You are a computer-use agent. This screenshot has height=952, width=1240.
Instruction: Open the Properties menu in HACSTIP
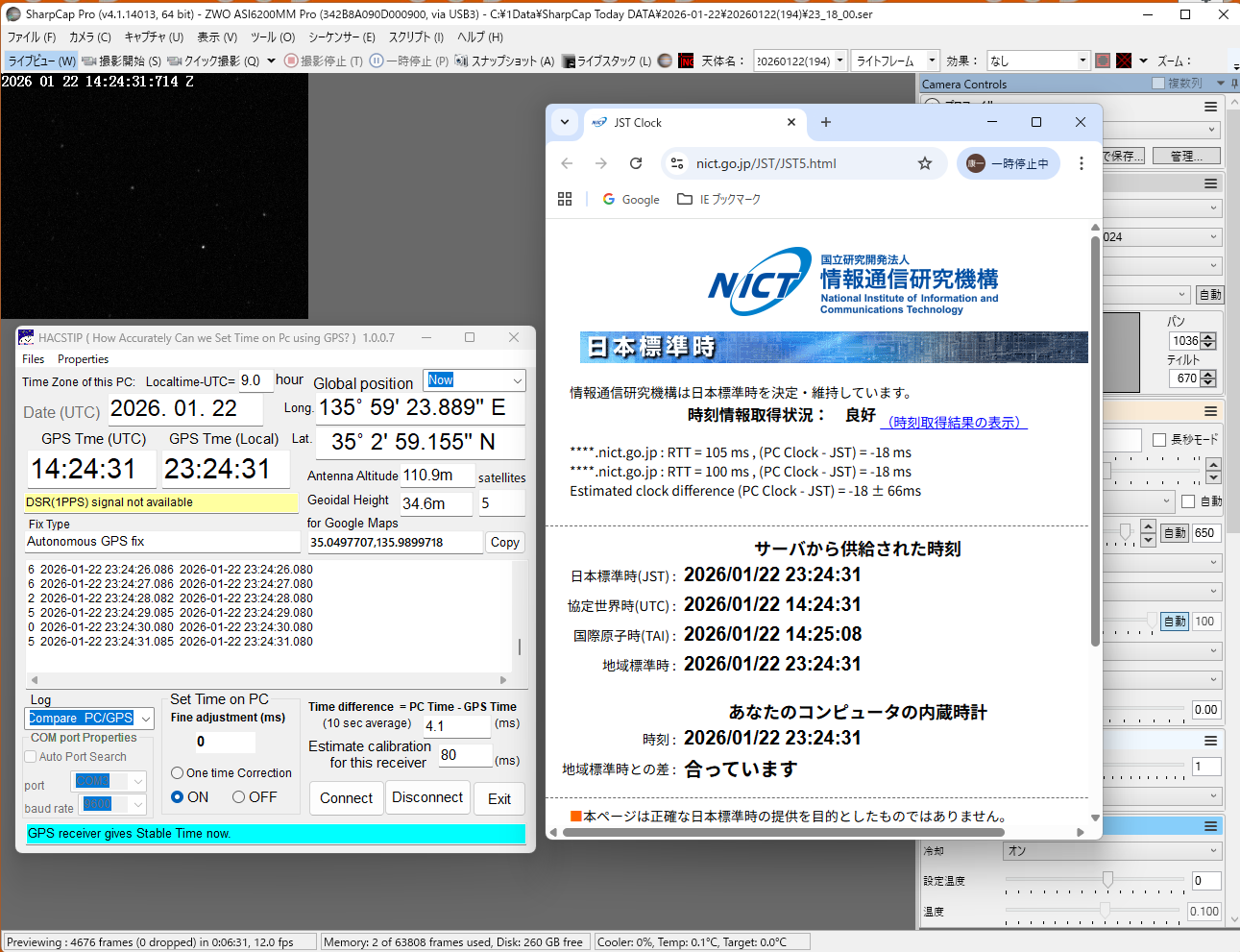pyautogui.click(x=83, y=359)
